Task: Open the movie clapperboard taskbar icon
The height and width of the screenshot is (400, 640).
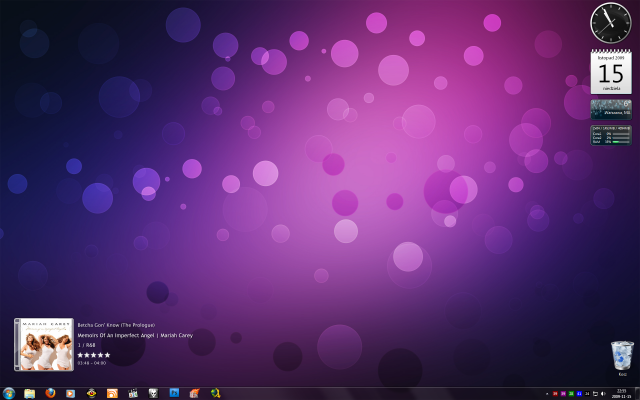Action: click(133, 393)
